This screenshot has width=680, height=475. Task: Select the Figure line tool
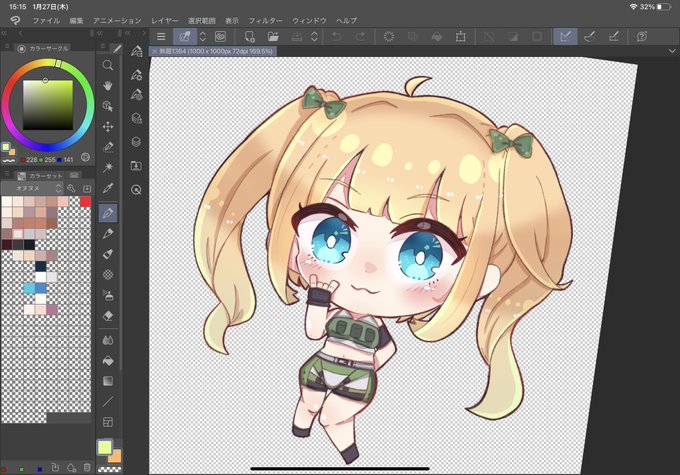point(108,401)
